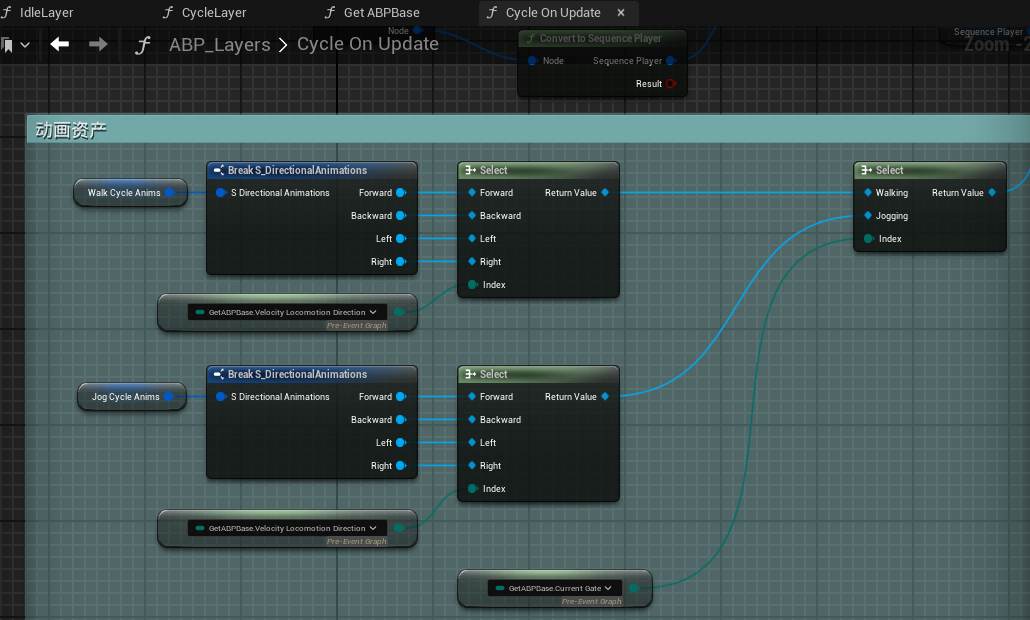Switch to the CycleLayer tab

(204, 12)
